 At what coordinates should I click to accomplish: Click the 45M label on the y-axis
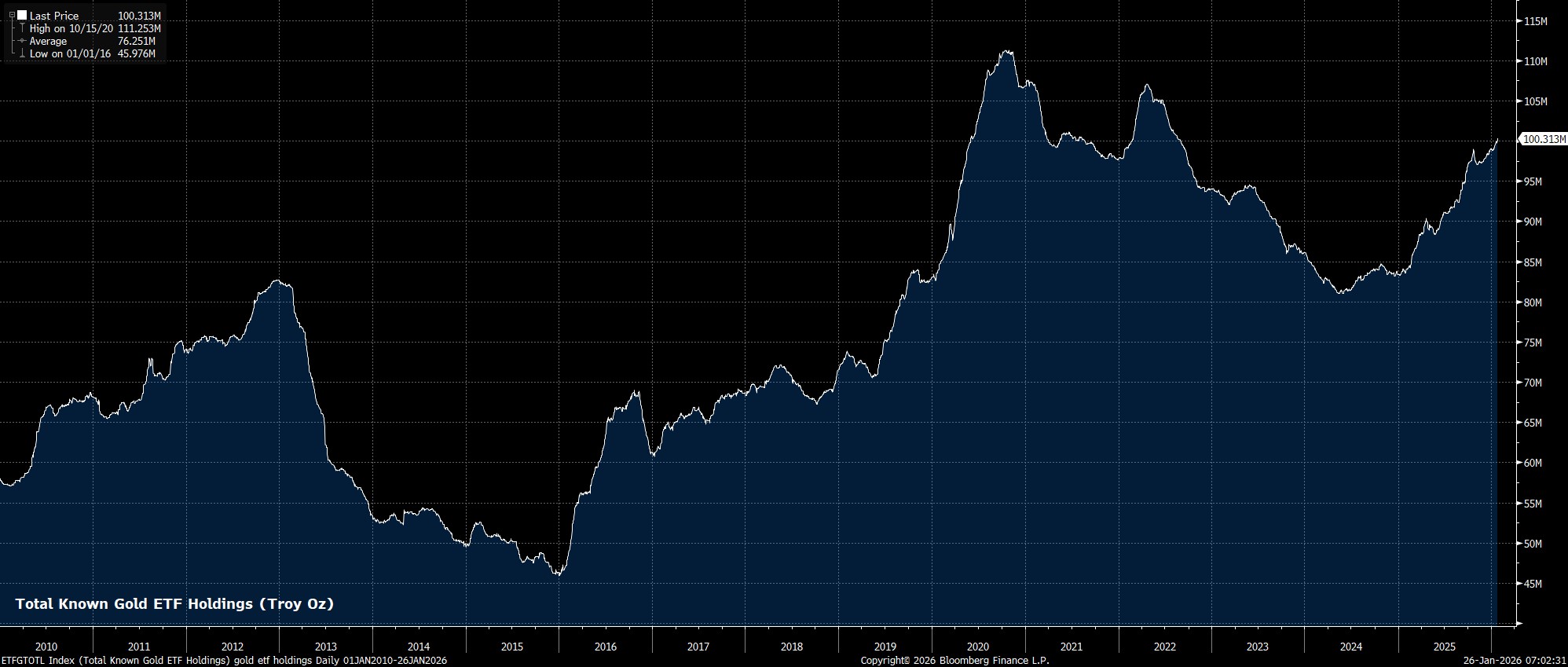click(x=1533, y=584)
